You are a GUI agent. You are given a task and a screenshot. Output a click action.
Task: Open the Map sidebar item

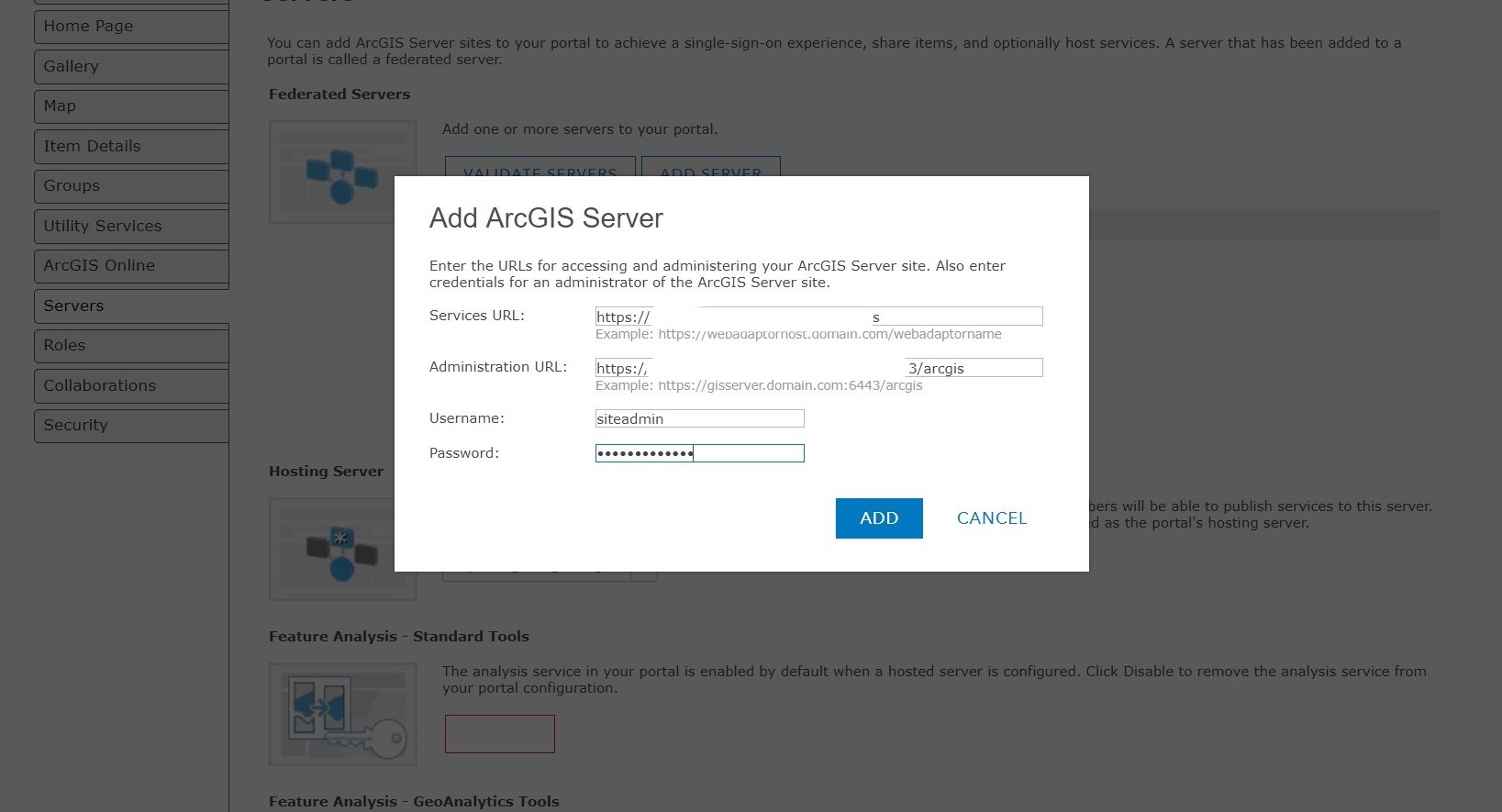click(x=131, y=106)
